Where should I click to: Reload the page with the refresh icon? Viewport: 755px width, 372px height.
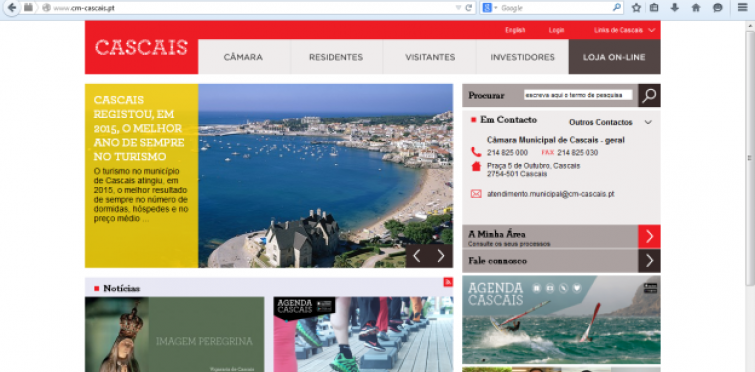click(469, 8)
